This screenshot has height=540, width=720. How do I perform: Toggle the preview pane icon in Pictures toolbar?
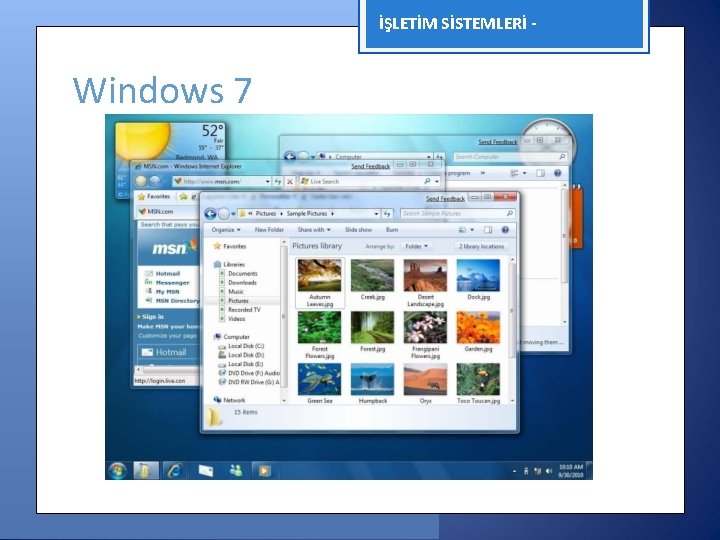pyautogui.click(x=488, y=230)
